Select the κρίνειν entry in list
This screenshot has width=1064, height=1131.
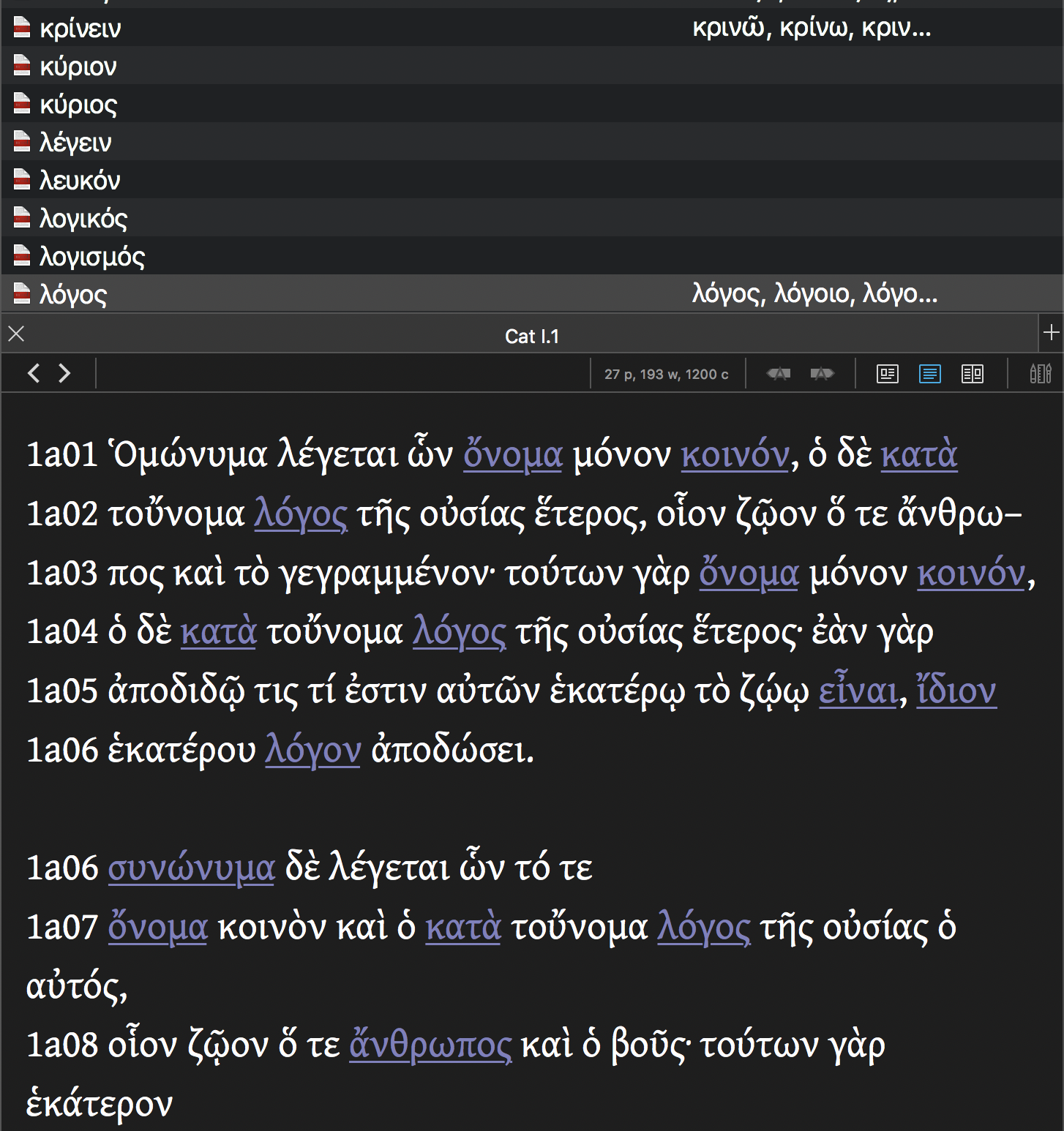[x=80, y=29]
